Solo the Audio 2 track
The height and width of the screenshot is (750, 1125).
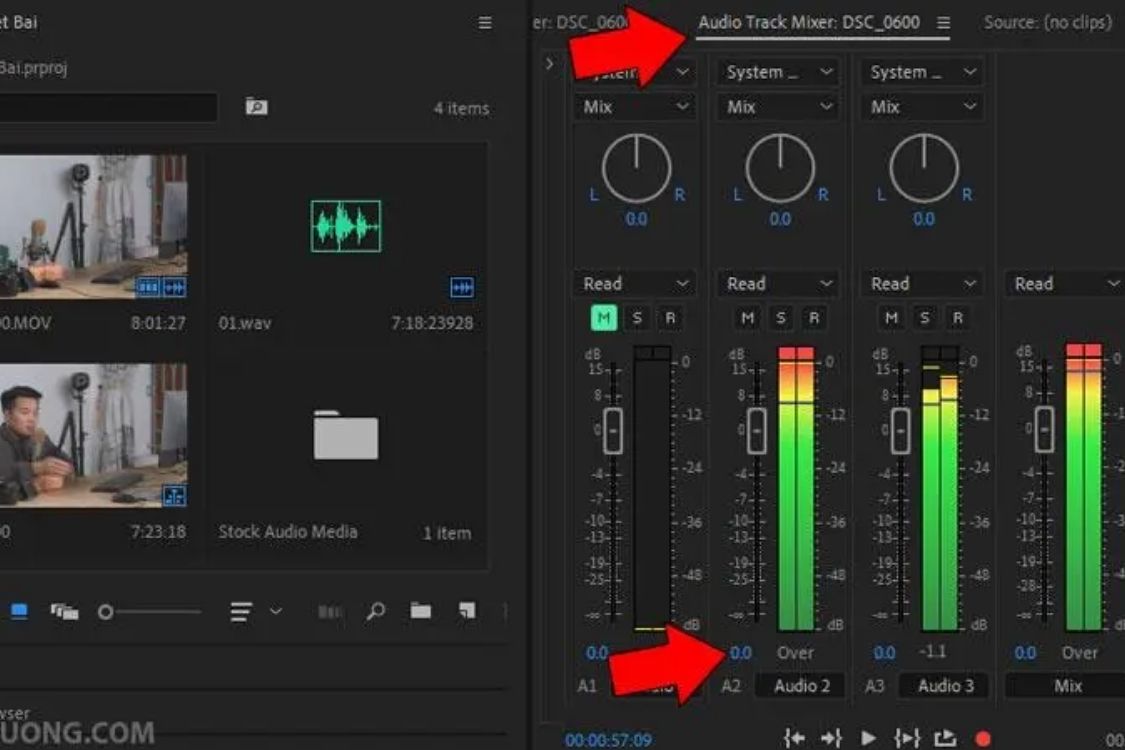(x=781, y=318)
